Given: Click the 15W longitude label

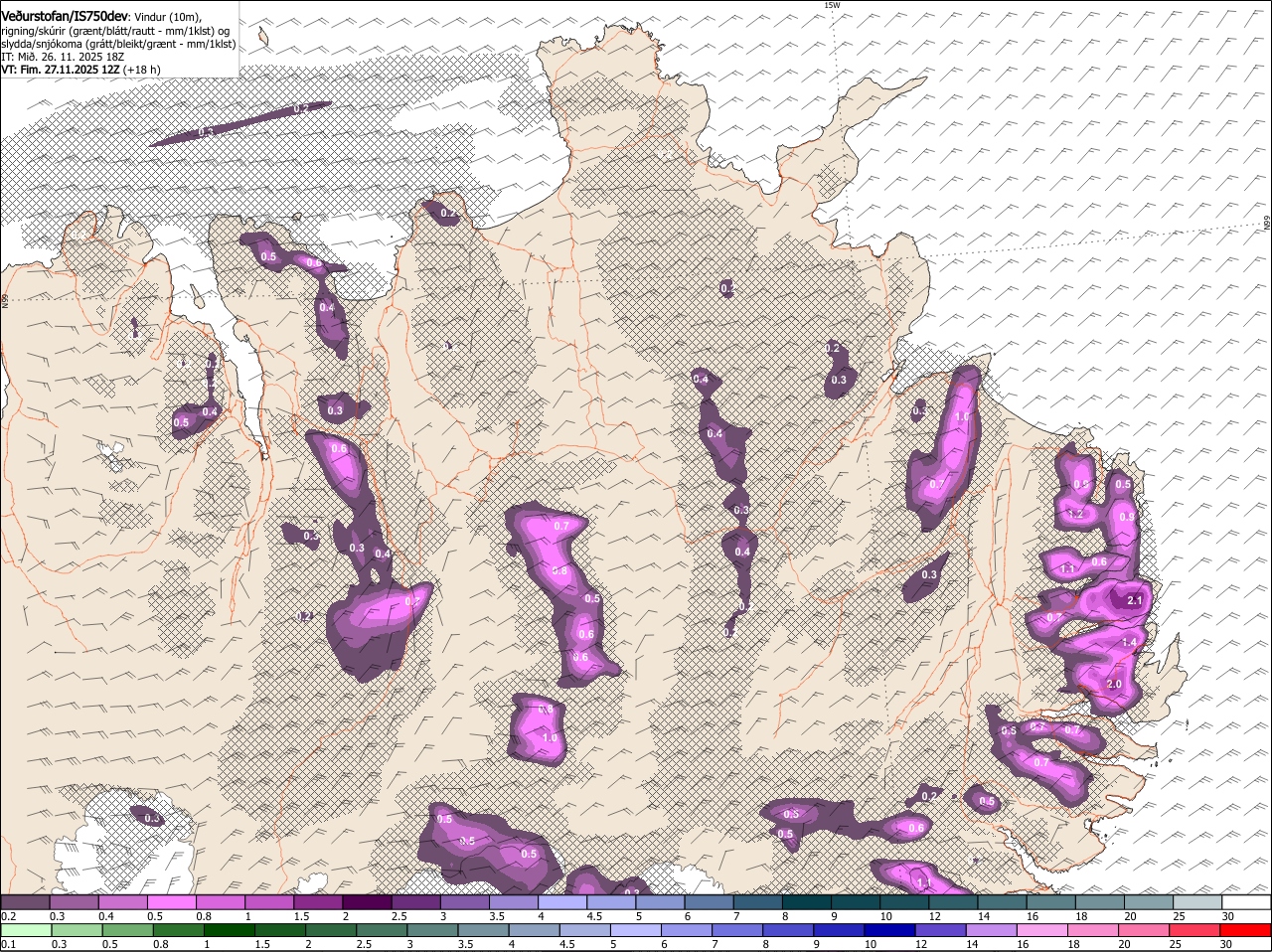Looking at the screenshot, I should tap(832, 6).
